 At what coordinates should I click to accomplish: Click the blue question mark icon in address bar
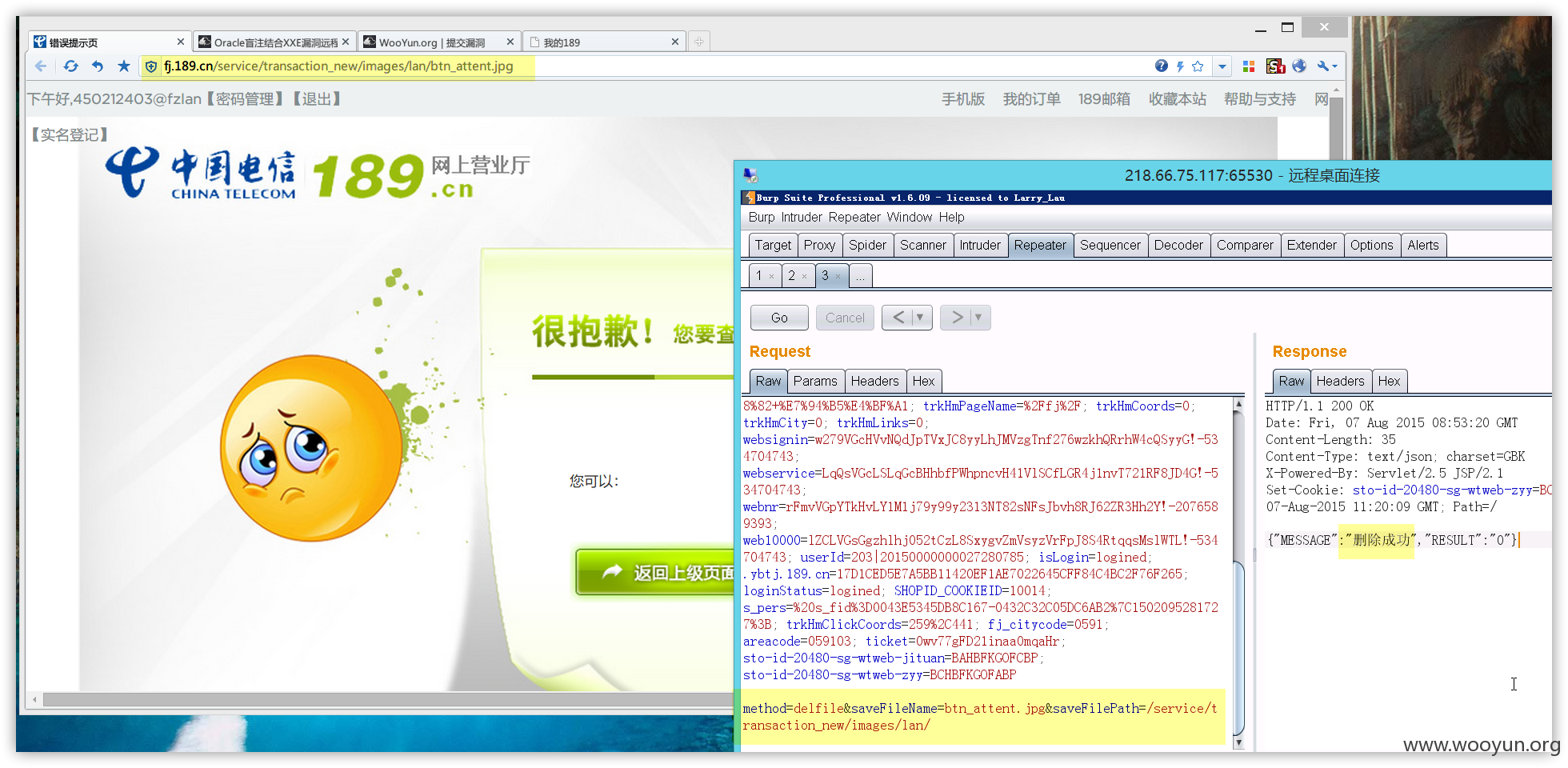pos(1162,66)
